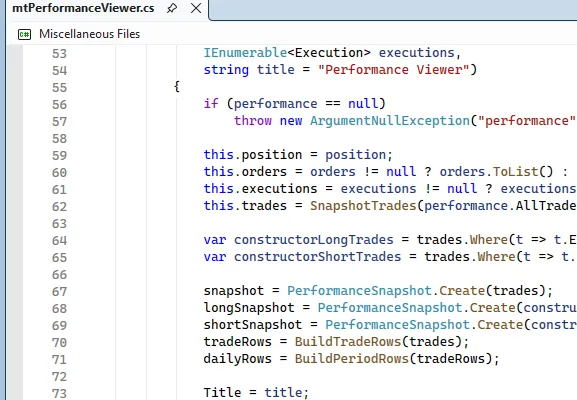
Task: Click constructorShortTrades variable name
Action: pos(317,257)
